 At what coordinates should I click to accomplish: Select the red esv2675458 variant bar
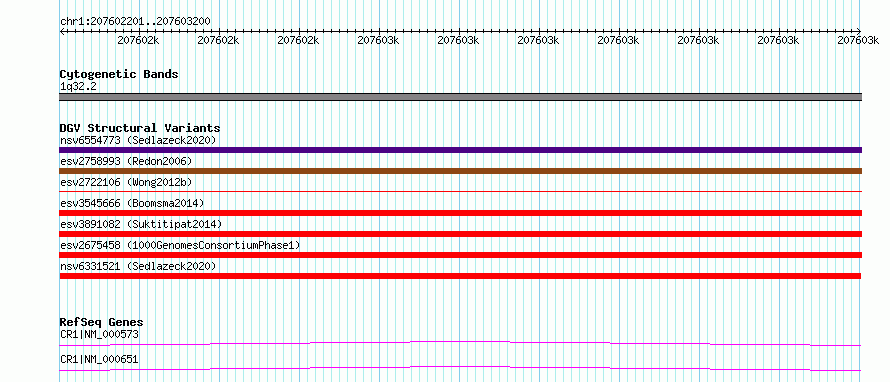[460, 255]
